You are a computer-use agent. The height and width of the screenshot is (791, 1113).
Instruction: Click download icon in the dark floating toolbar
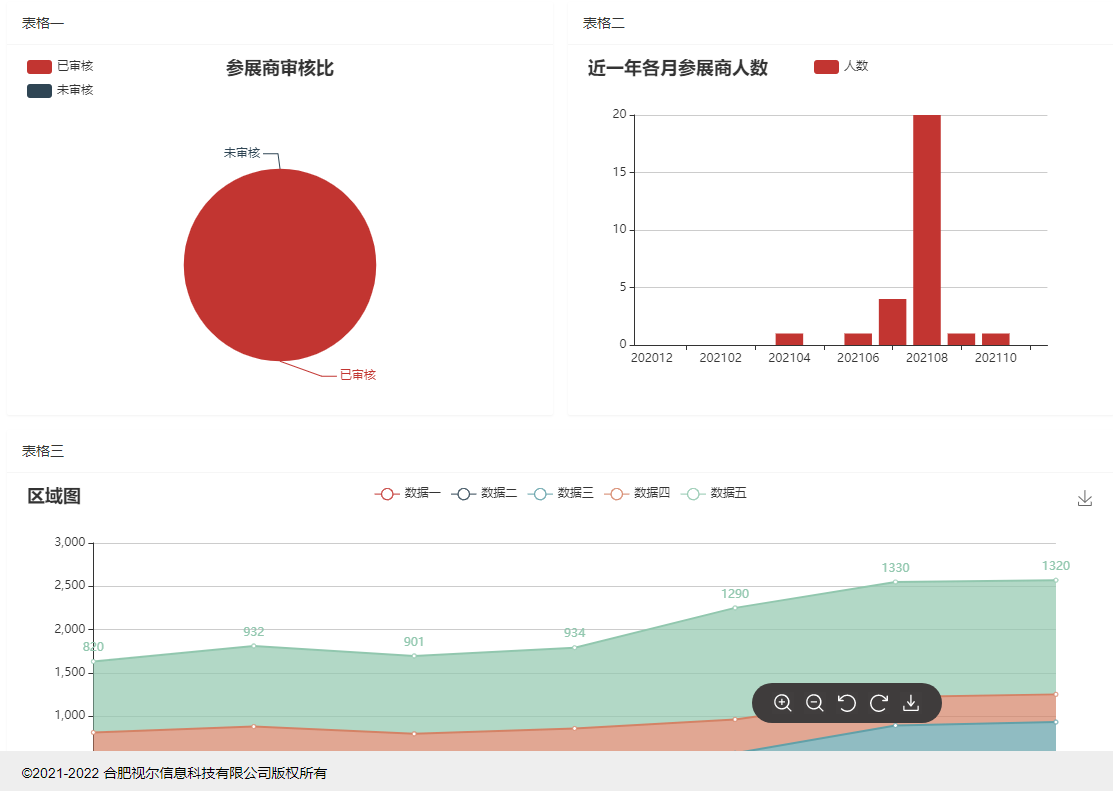[911, 703]
